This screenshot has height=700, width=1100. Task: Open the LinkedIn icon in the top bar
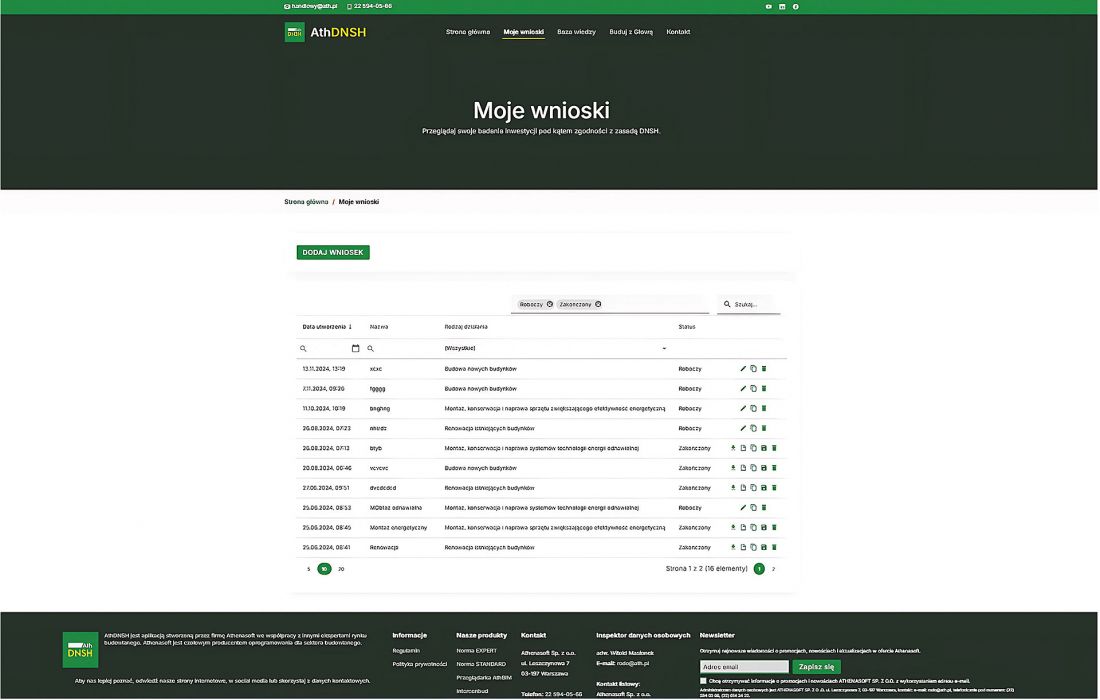coord(782,6)
